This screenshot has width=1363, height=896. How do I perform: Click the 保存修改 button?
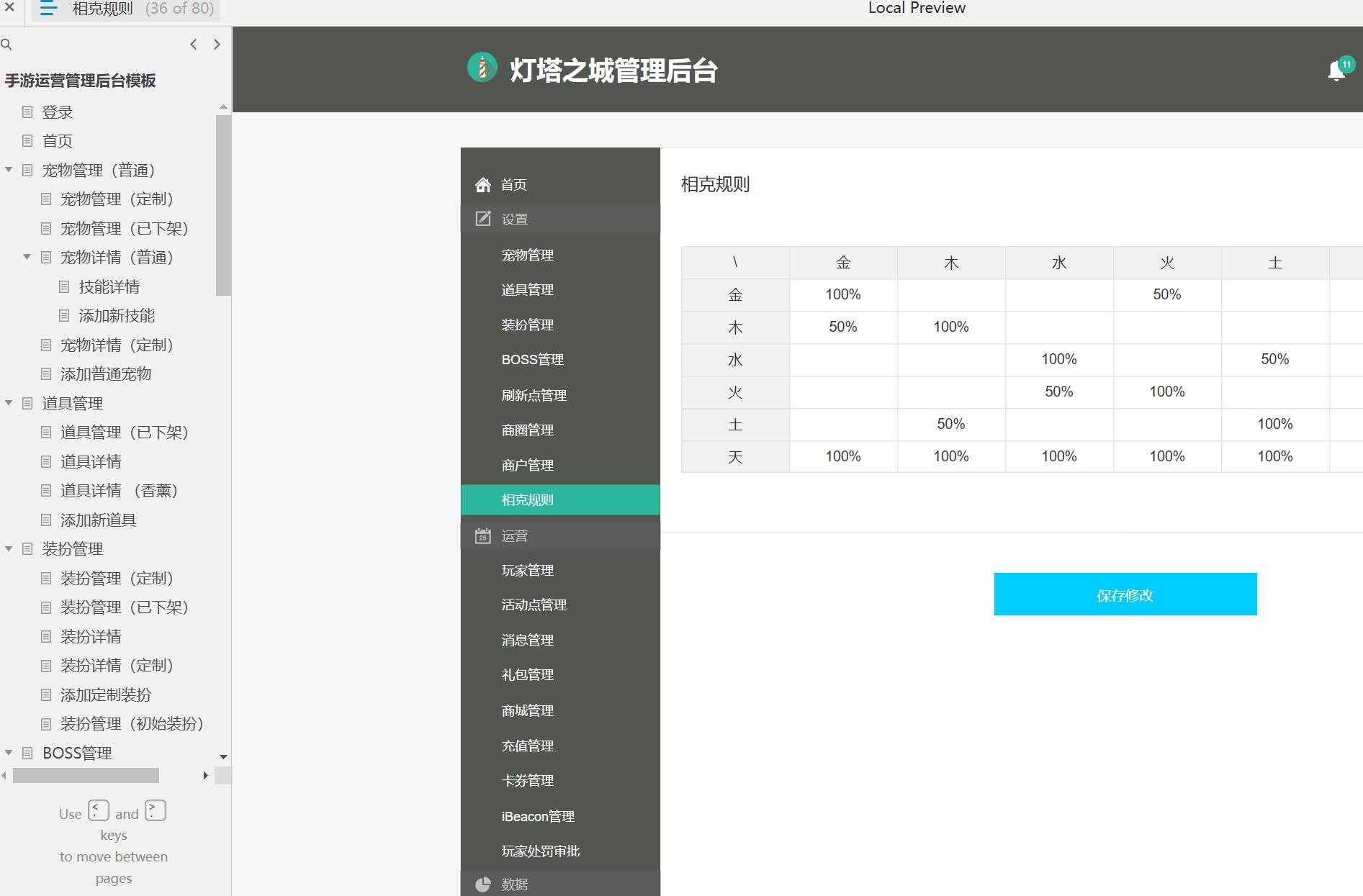click(1125, 594)
